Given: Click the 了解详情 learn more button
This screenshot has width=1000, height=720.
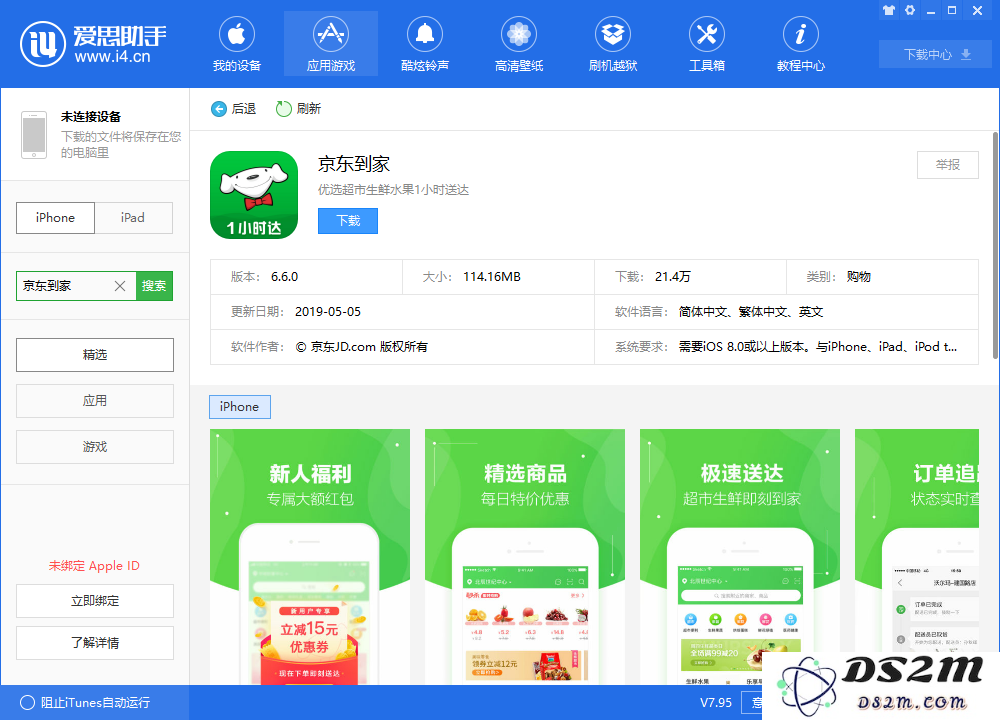Looking at the screenshot, I should tap(95, 643).
